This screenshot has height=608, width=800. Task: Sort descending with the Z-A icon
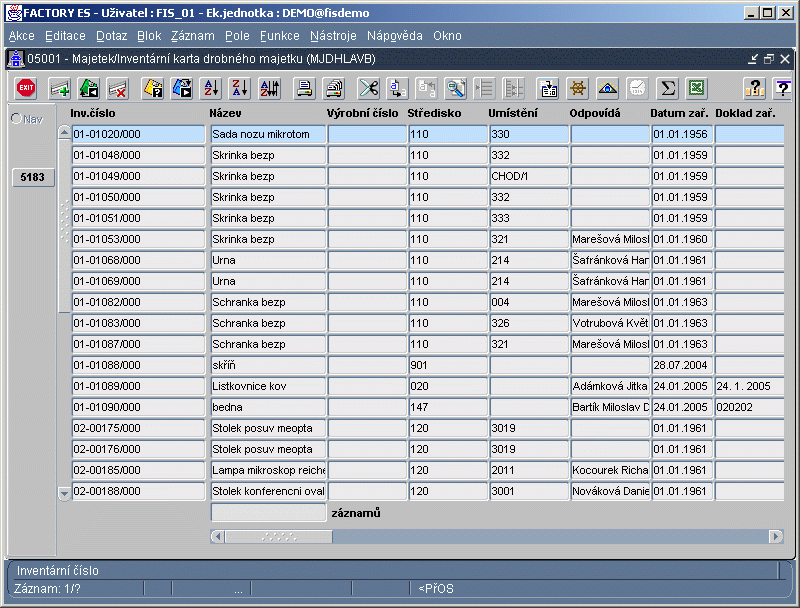[x=240, y=89]
